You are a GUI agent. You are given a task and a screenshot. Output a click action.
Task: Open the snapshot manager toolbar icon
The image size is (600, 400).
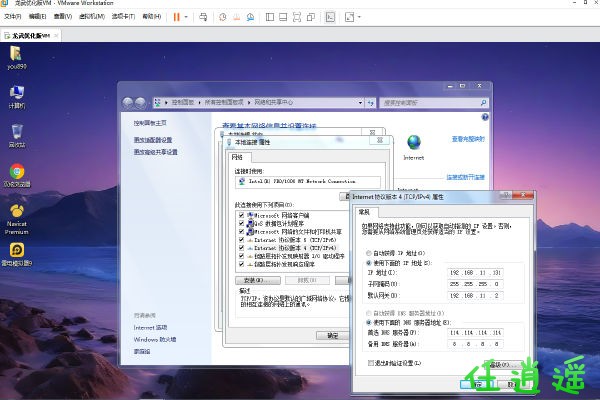[250, 17]
